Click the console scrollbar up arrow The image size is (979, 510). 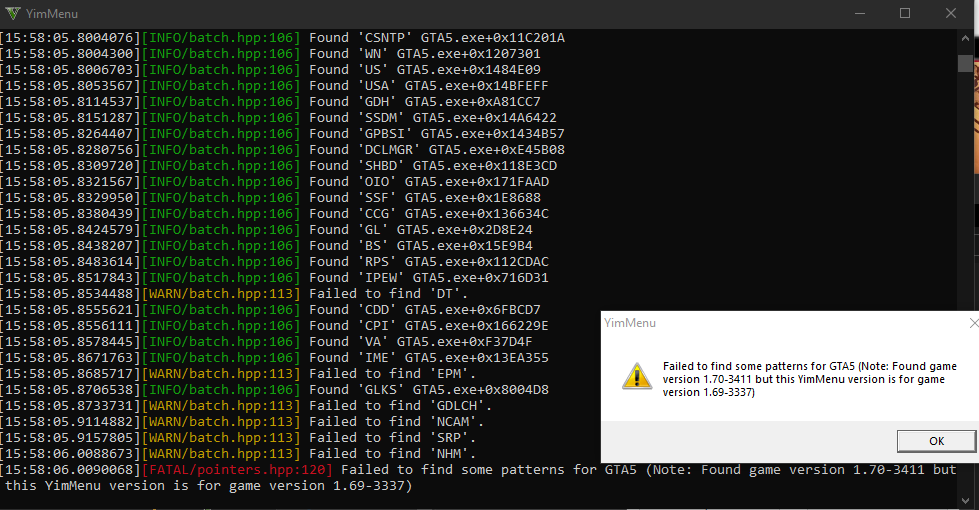[x=965, y=38]
